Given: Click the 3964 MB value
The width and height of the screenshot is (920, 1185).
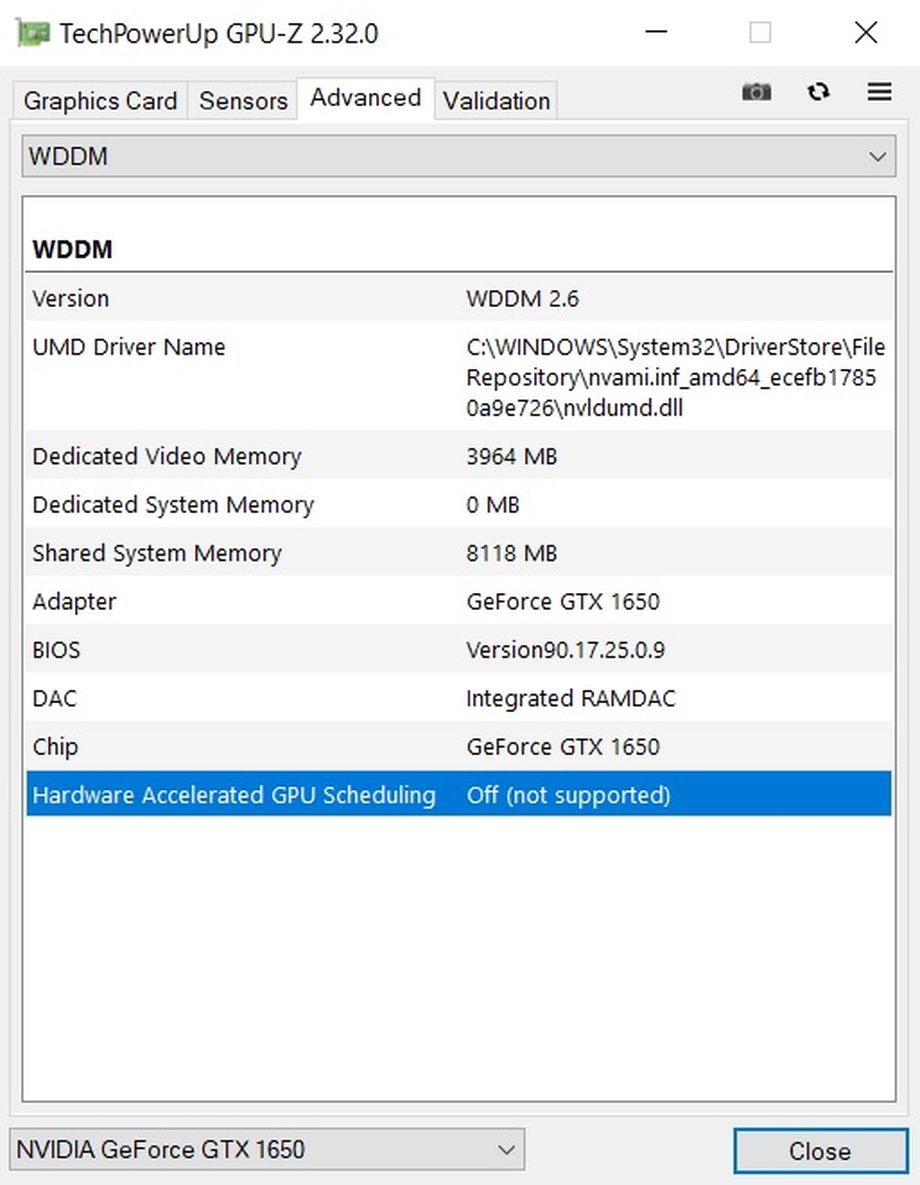Looking at the screenshot, I should click(x=512, y=456).
